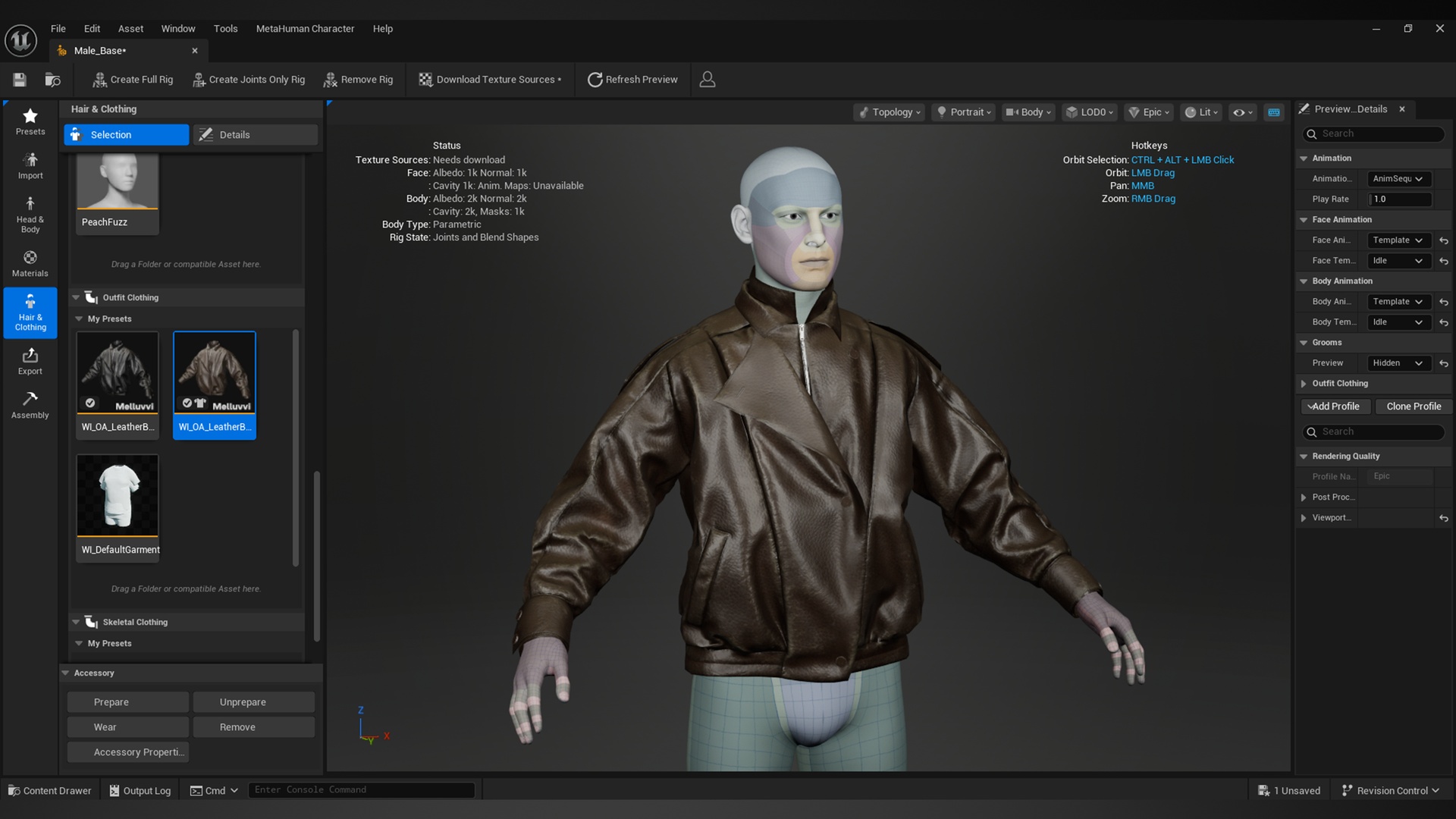Open the Lit view mode dropdown

click(1202, 112)
